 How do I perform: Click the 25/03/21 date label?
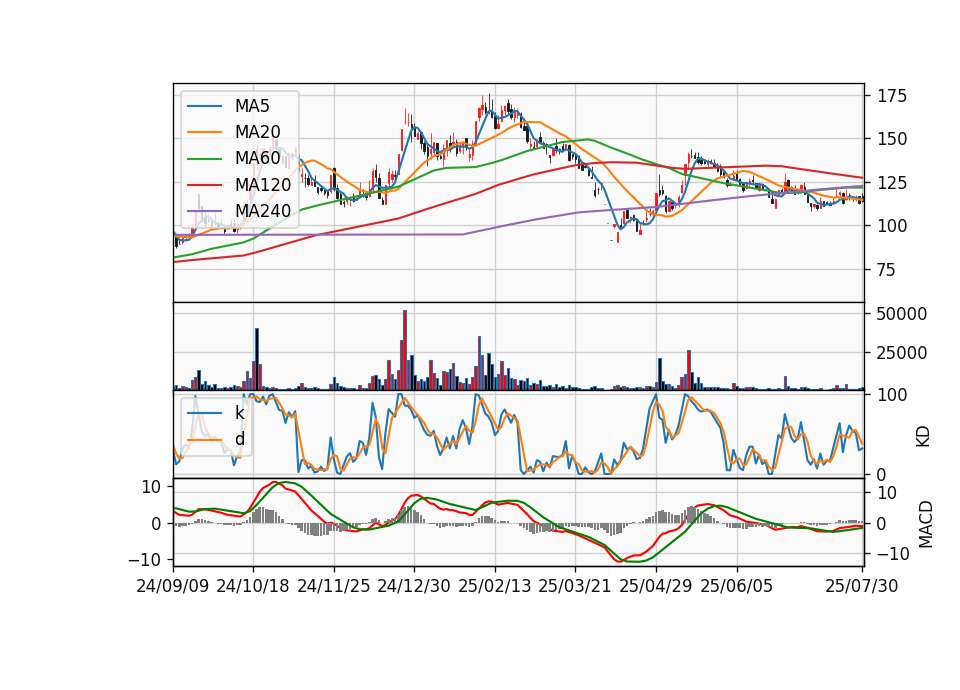[x=575, y=586]
